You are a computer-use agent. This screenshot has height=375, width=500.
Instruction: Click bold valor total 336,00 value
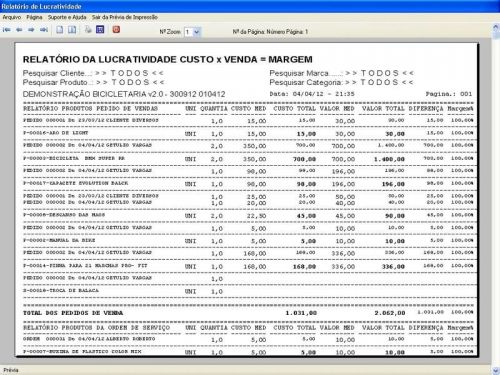pos(393,267)
